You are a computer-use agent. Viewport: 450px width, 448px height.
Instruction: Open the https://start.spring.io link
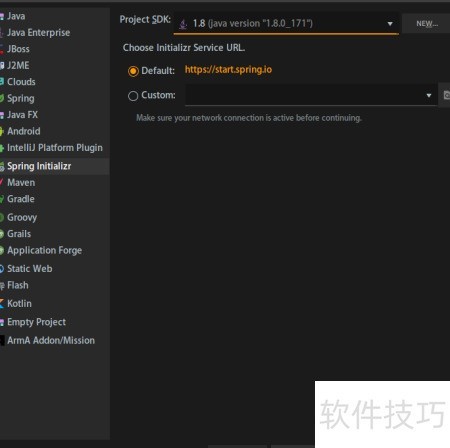click(228, 70)
